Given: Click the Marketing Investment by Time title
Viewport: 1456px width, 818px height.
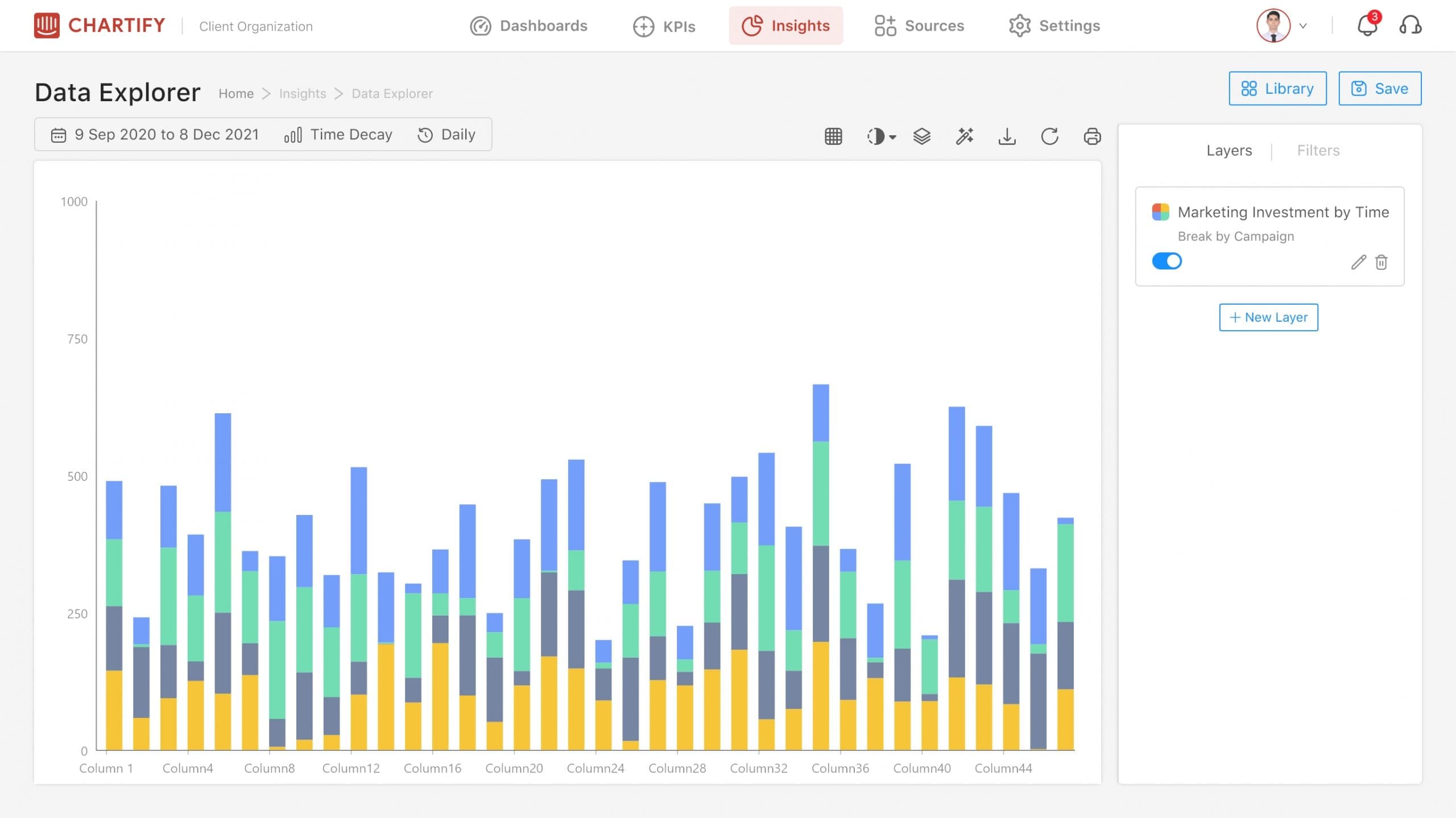Looking at the screenshot, I should tap(1283, 212).
